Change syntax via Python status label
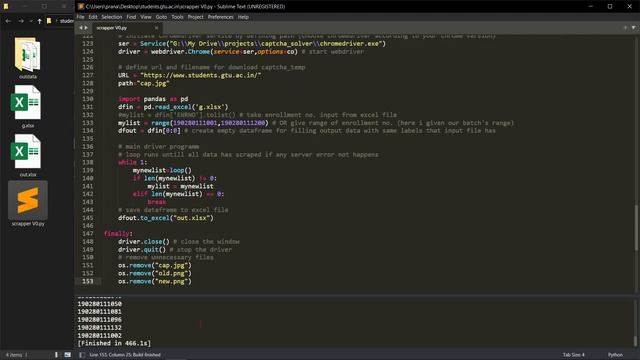Image resolution: width=640 pixels, height=360 pixels. pyautogui.click(x=615, y=355)
